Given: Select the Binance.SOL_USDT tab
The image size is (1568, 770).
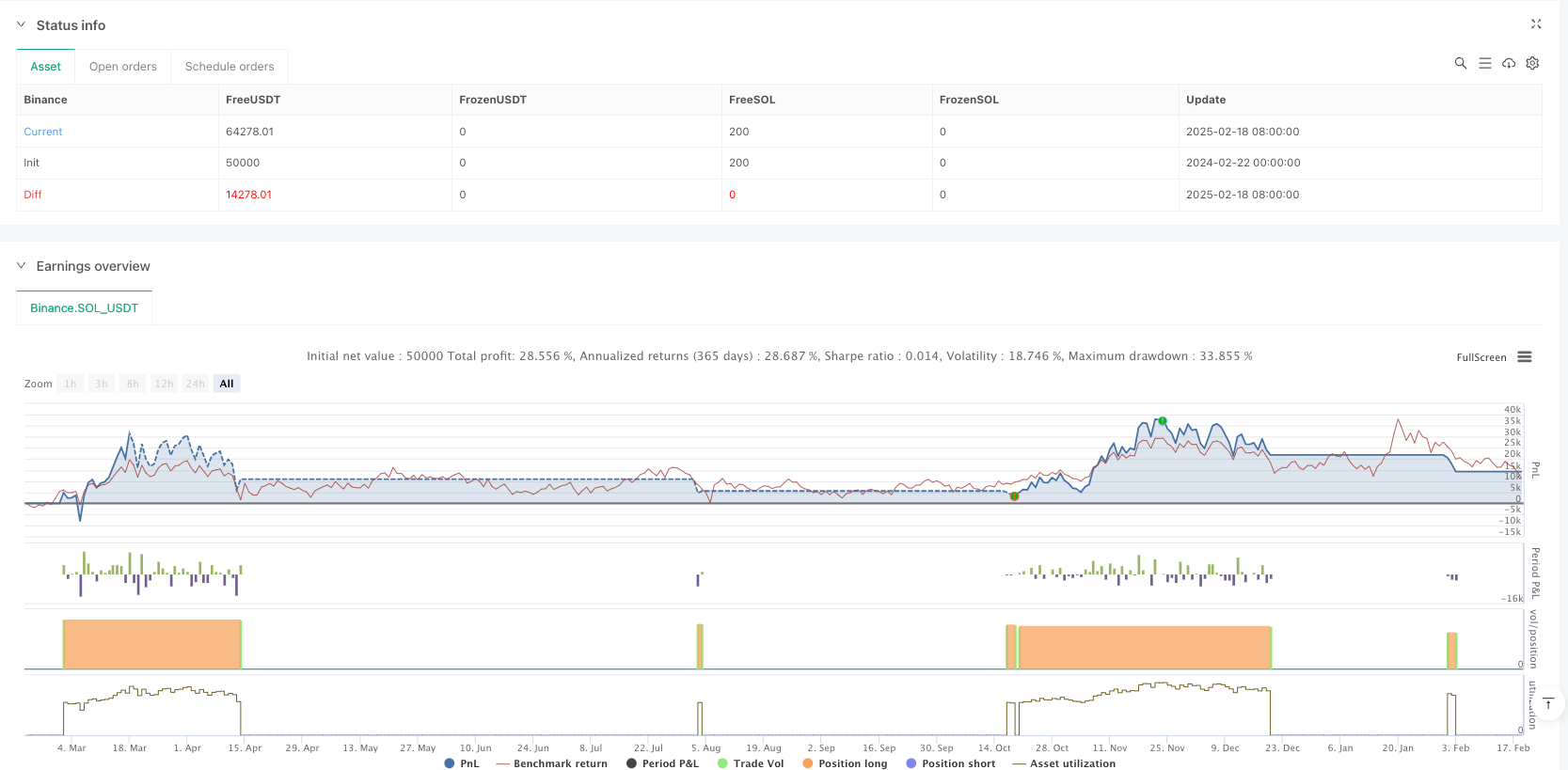Looking at the screenshot, I should click(84, 308).
